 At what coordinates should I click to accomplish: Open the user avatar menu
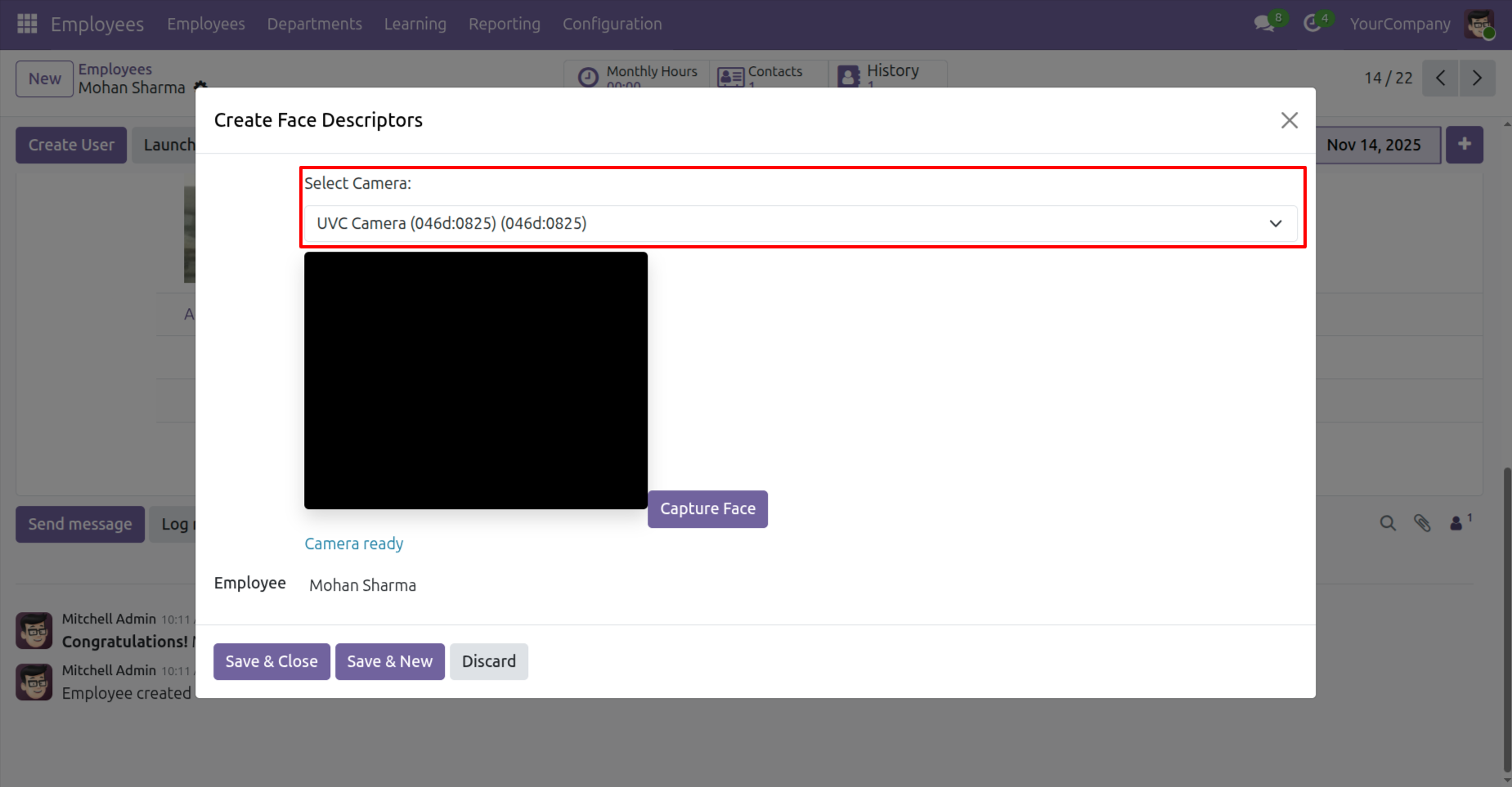1479,24
